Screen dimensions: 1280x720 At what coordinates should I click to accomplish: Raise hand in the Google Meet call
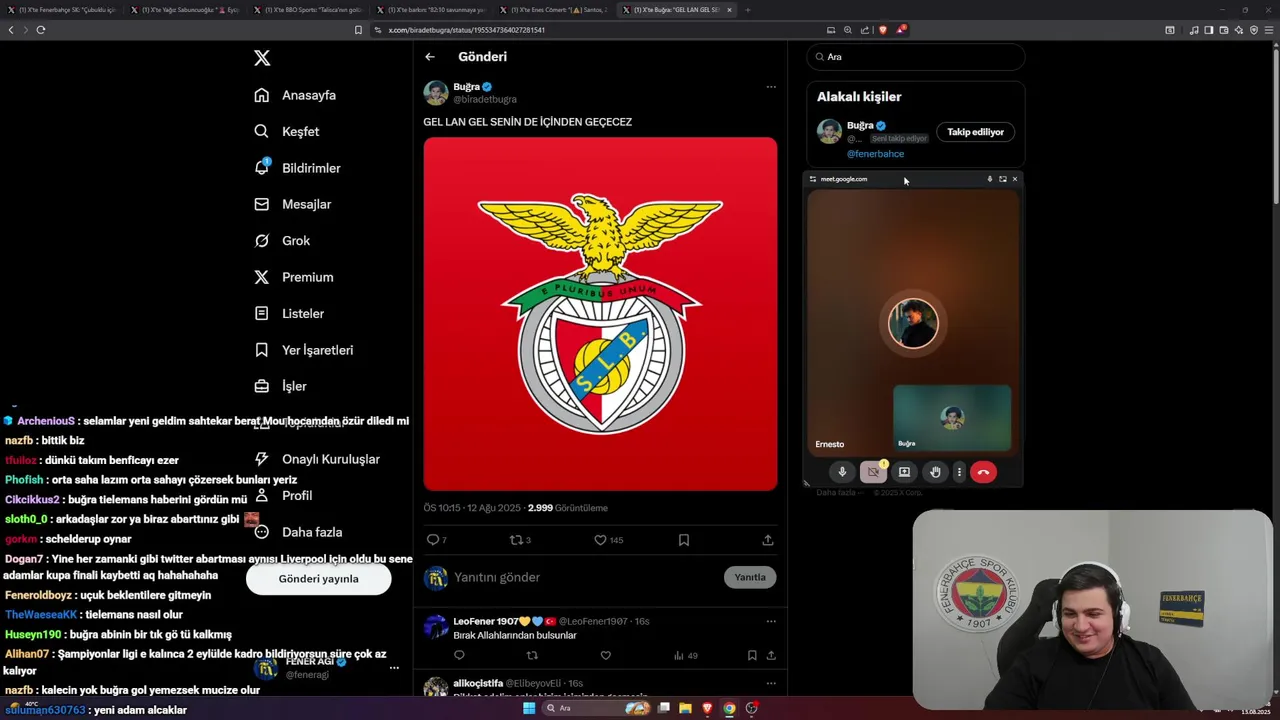click(x=935, y=472)
